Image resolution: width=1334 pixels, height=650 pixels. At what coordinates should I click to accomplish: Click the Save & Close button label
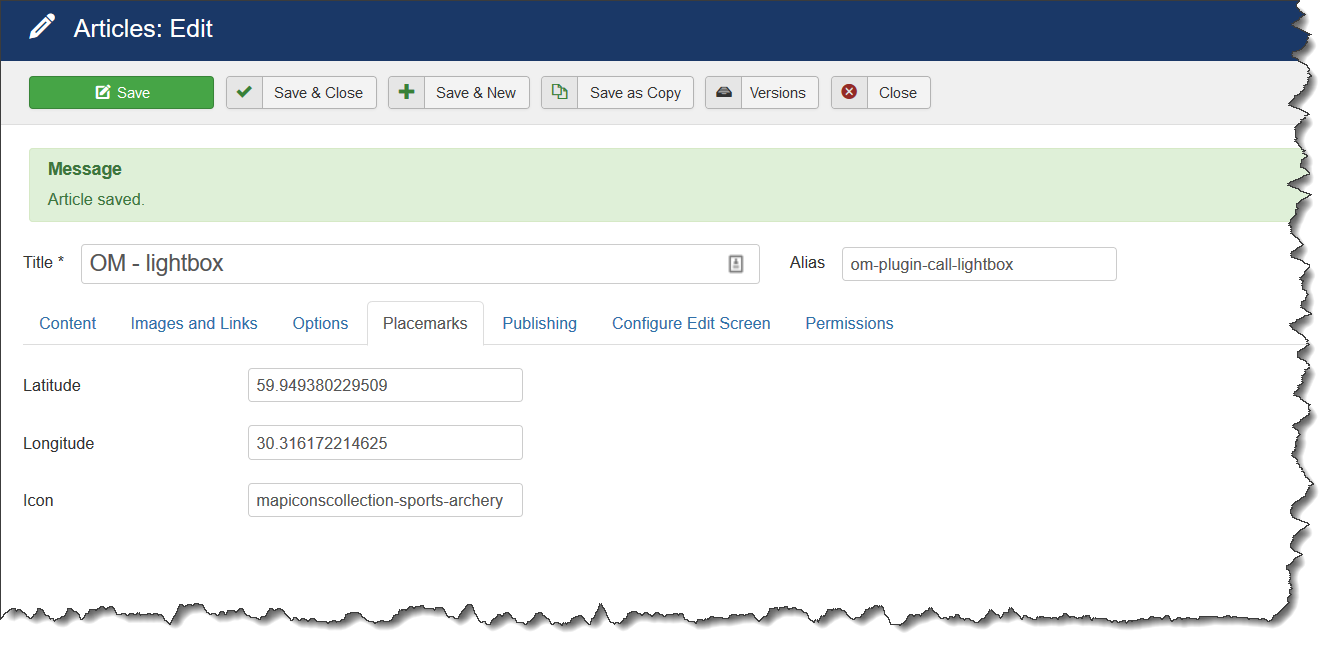click(x=318, y=93)
